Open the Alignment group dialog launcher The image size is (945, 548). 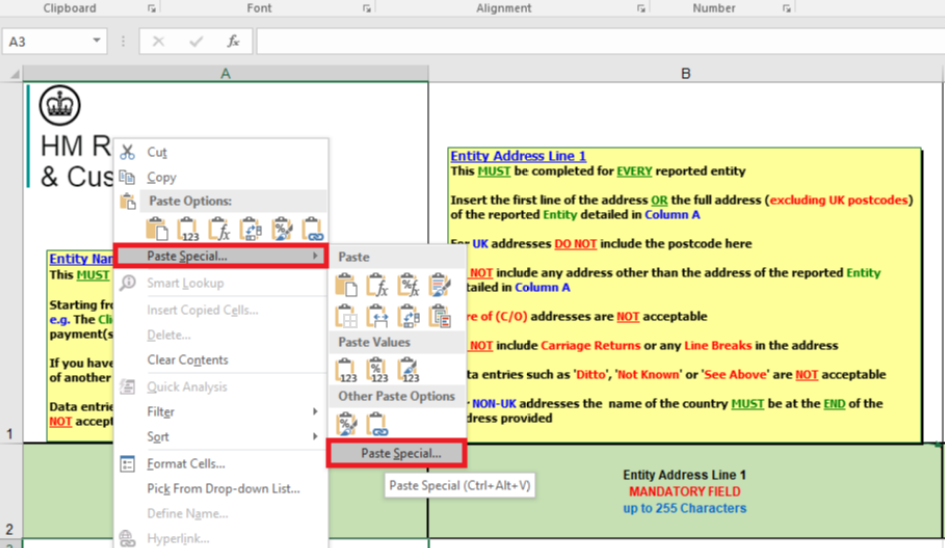(x=641, y=8)
